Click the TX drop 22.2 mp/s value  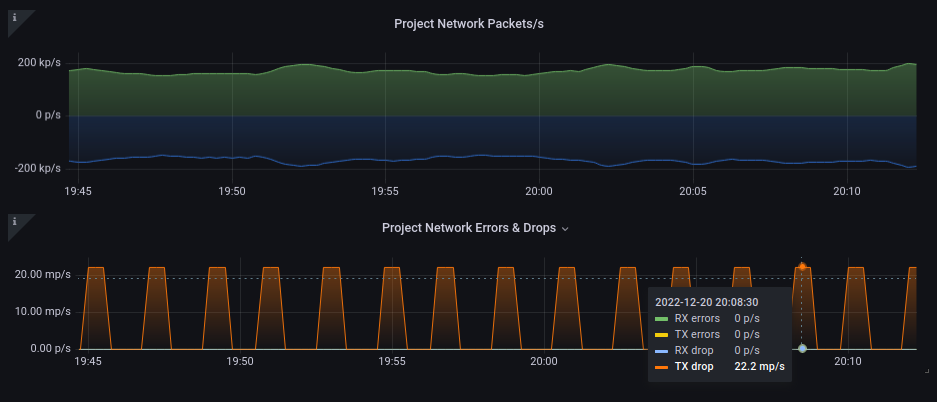(x=760, y=367)
